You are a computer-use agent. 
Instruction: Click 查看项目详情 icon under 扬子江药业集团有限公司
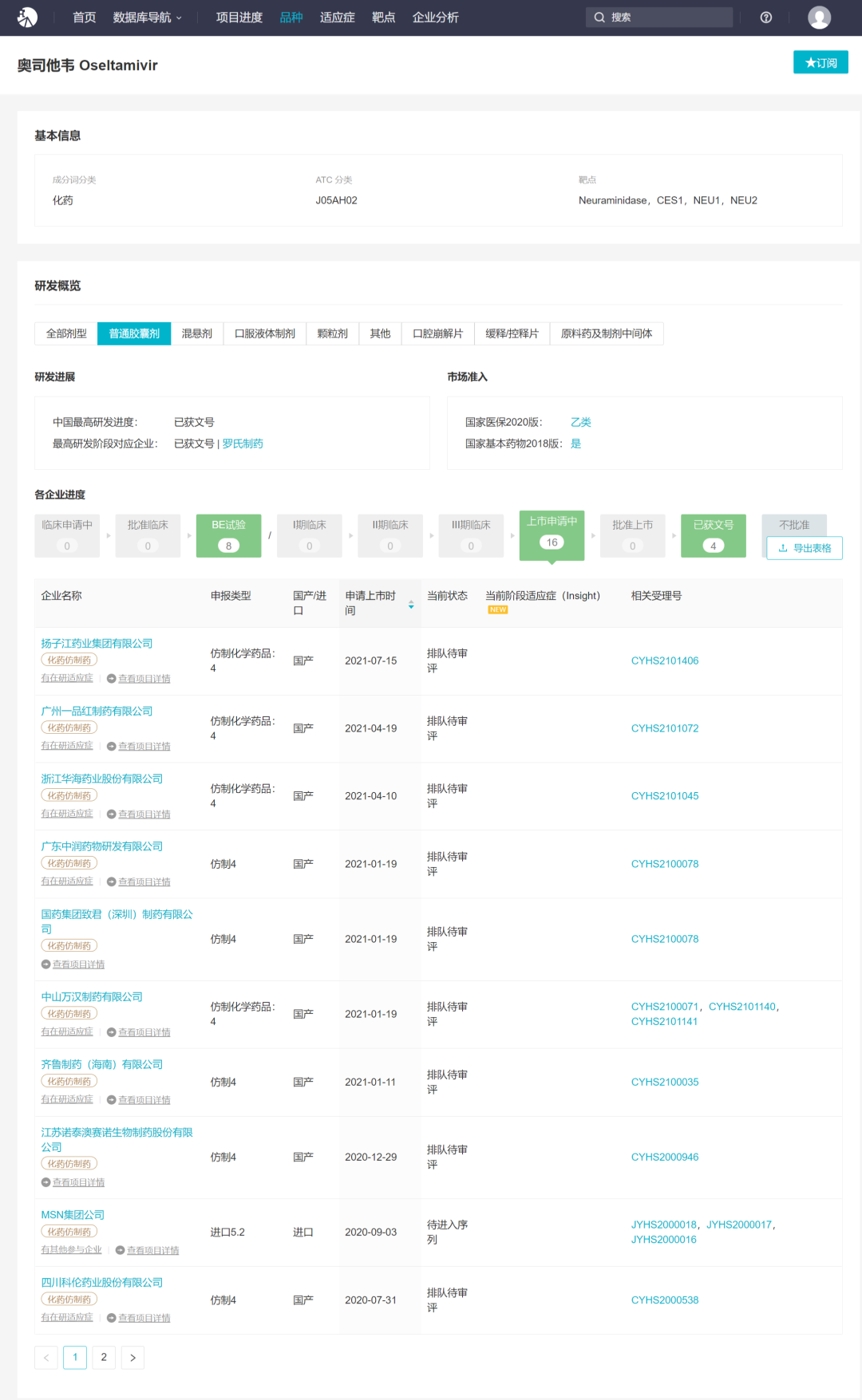click(x=112, y=679)
